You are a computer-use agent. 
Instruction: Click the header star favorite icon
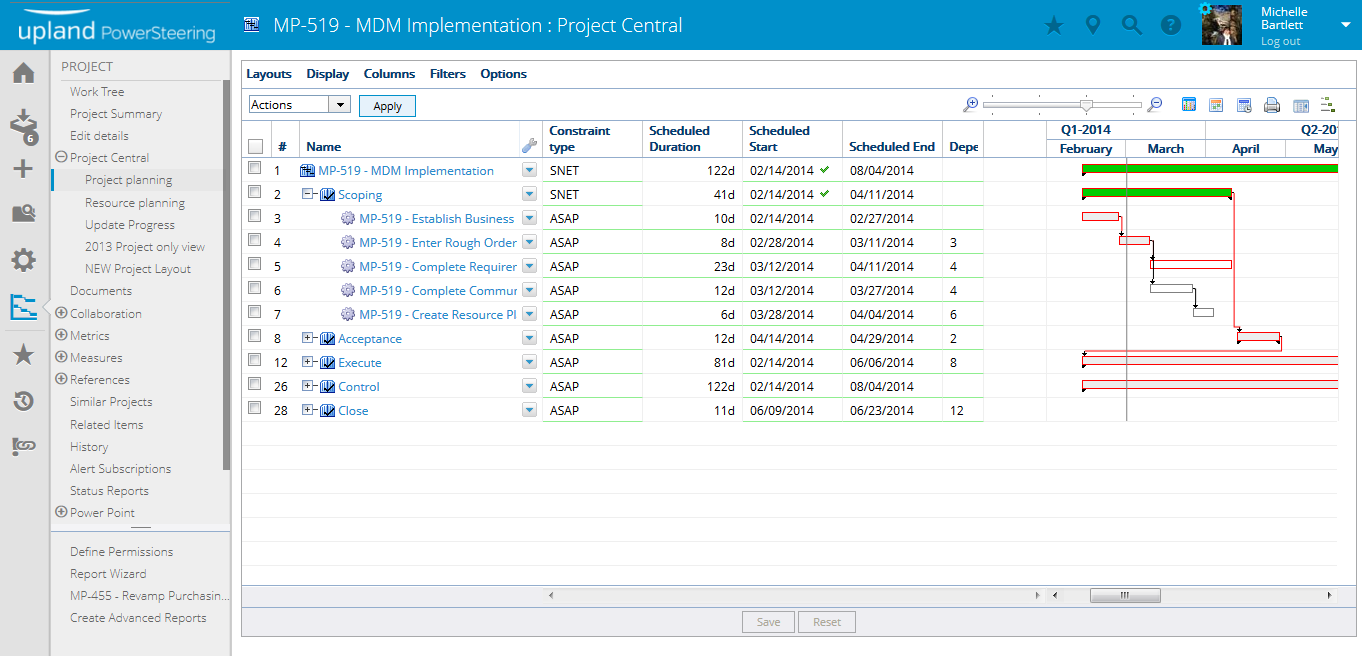1054,25
